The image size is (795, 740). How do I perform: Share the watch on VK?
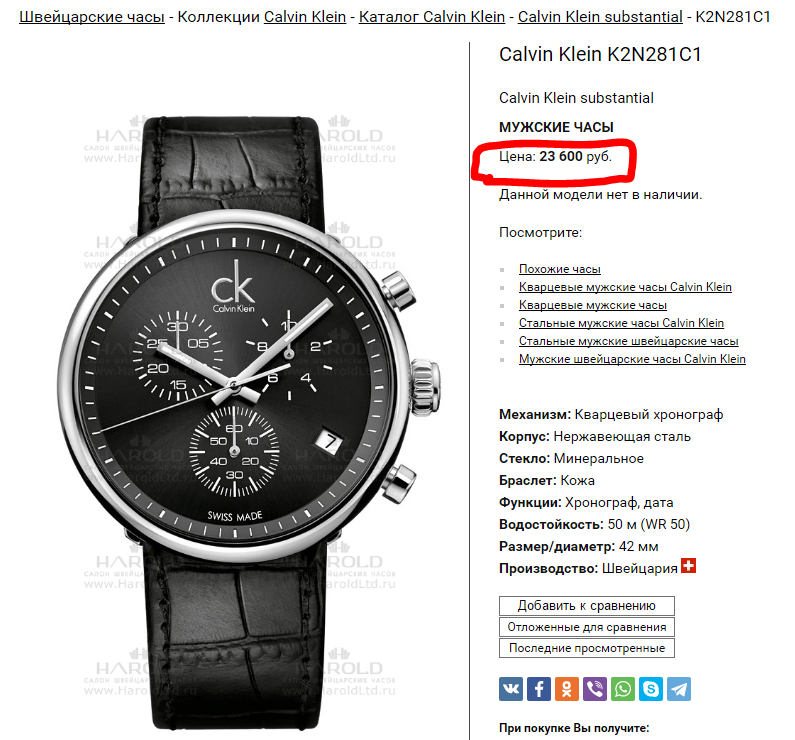point(511,689)
